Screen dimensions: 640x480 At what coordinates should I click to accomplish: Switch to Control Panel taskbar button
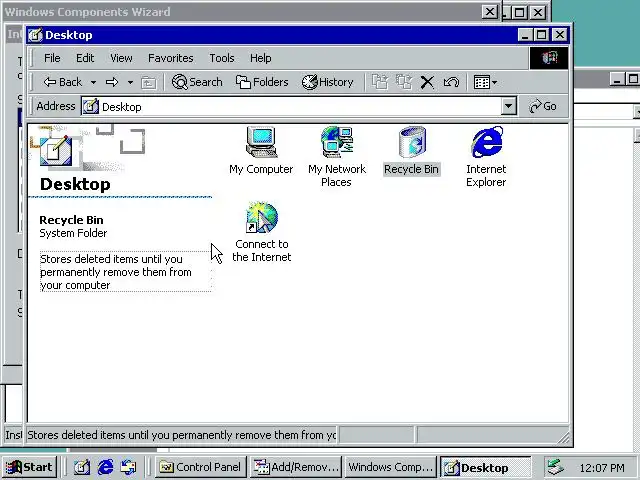coord(201,467)
